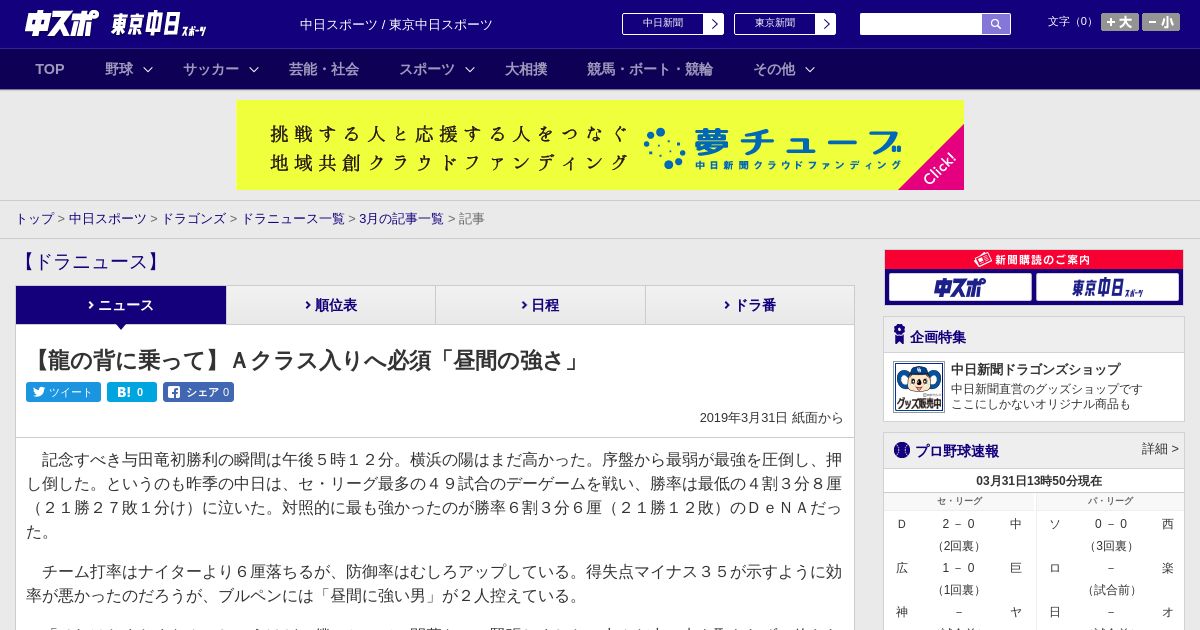Share article on Facebook シェア button
This screenshot has height=630, width=1200.
(x=199, y=392)
